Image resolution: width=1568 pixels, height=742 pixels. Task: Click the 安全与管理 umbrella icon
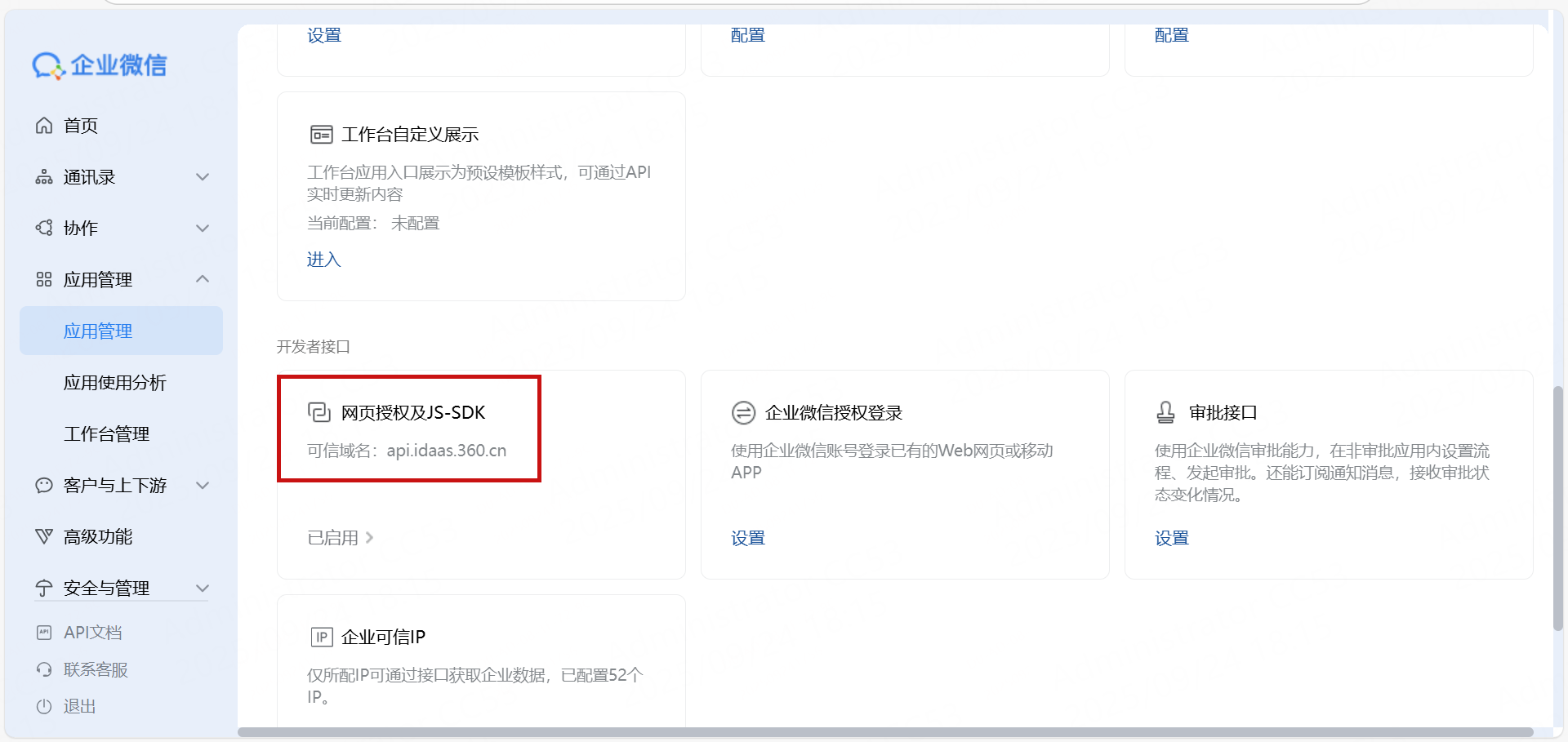[x=44, y=588]
